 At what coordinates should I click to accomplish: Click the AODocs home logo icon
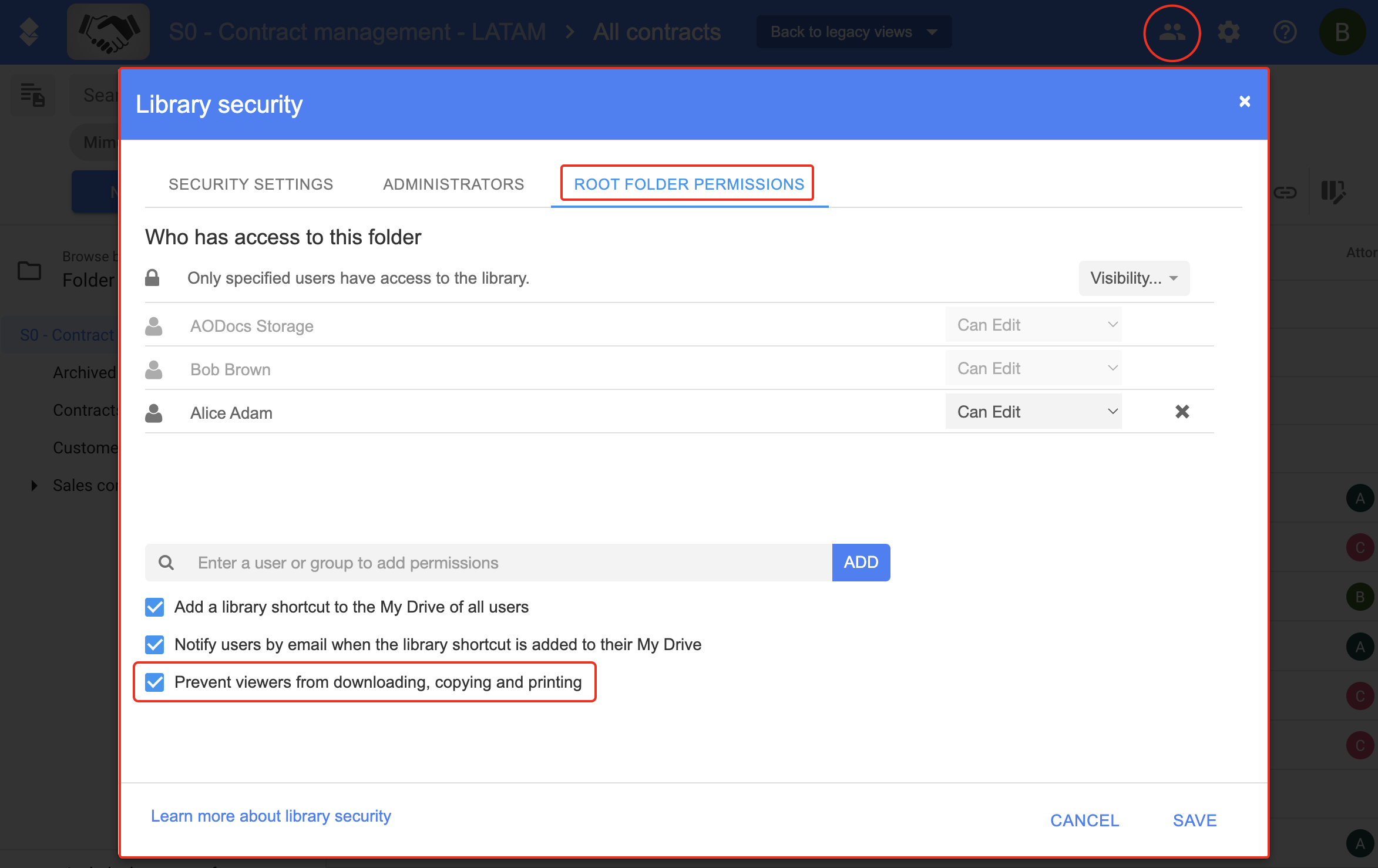click(29, 32)
